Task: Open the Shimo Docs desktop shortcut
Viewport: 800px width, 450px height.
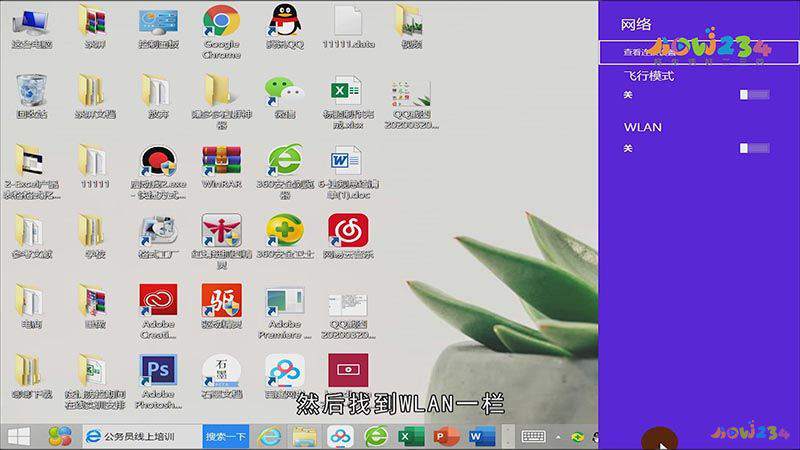Action: [221, 371]
